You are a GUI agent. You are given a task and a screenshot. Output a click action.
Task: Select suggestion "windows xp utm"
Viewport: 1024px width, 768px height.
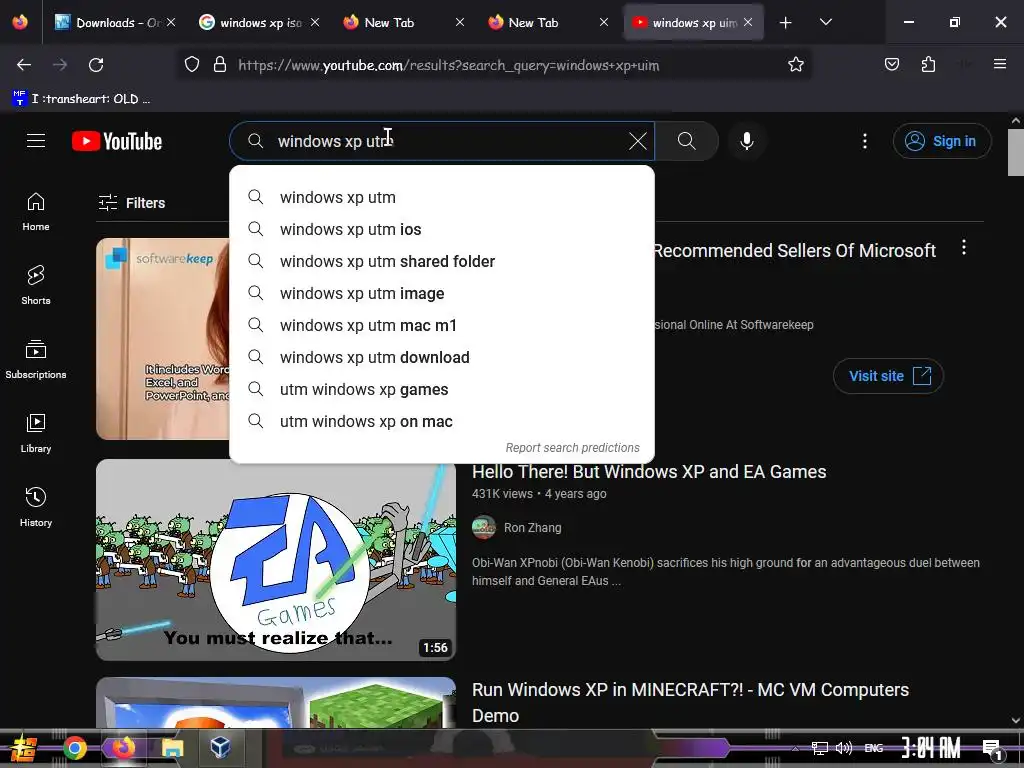click(x=442, y=197)
